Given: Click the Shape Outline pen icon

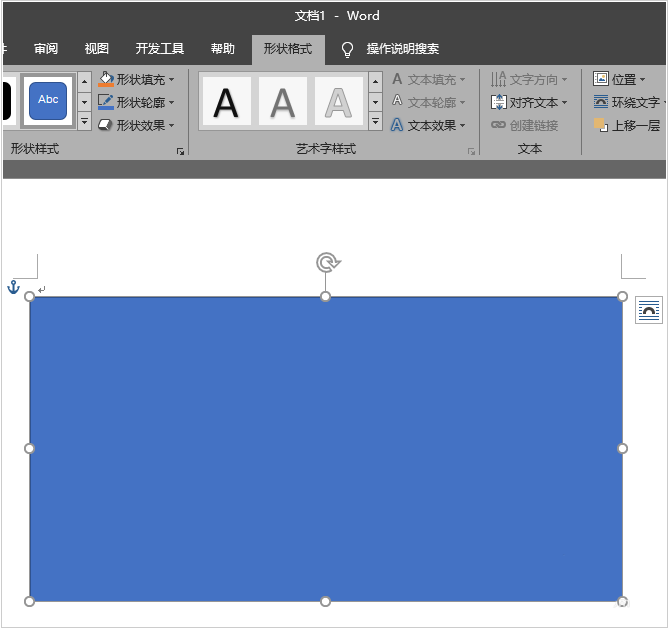Looking at the screenshot, I should pyautogui.click(x=106, y=102).
